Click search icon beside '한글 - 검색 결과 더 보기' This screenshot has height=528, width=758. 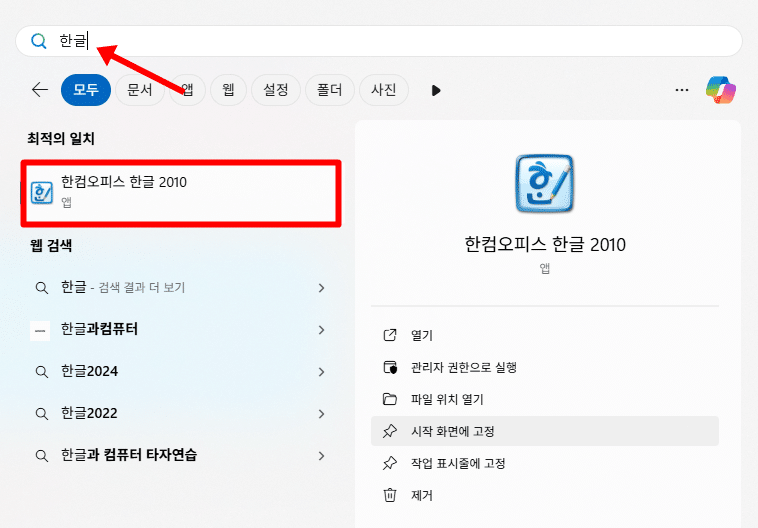(x=42, y=288)
